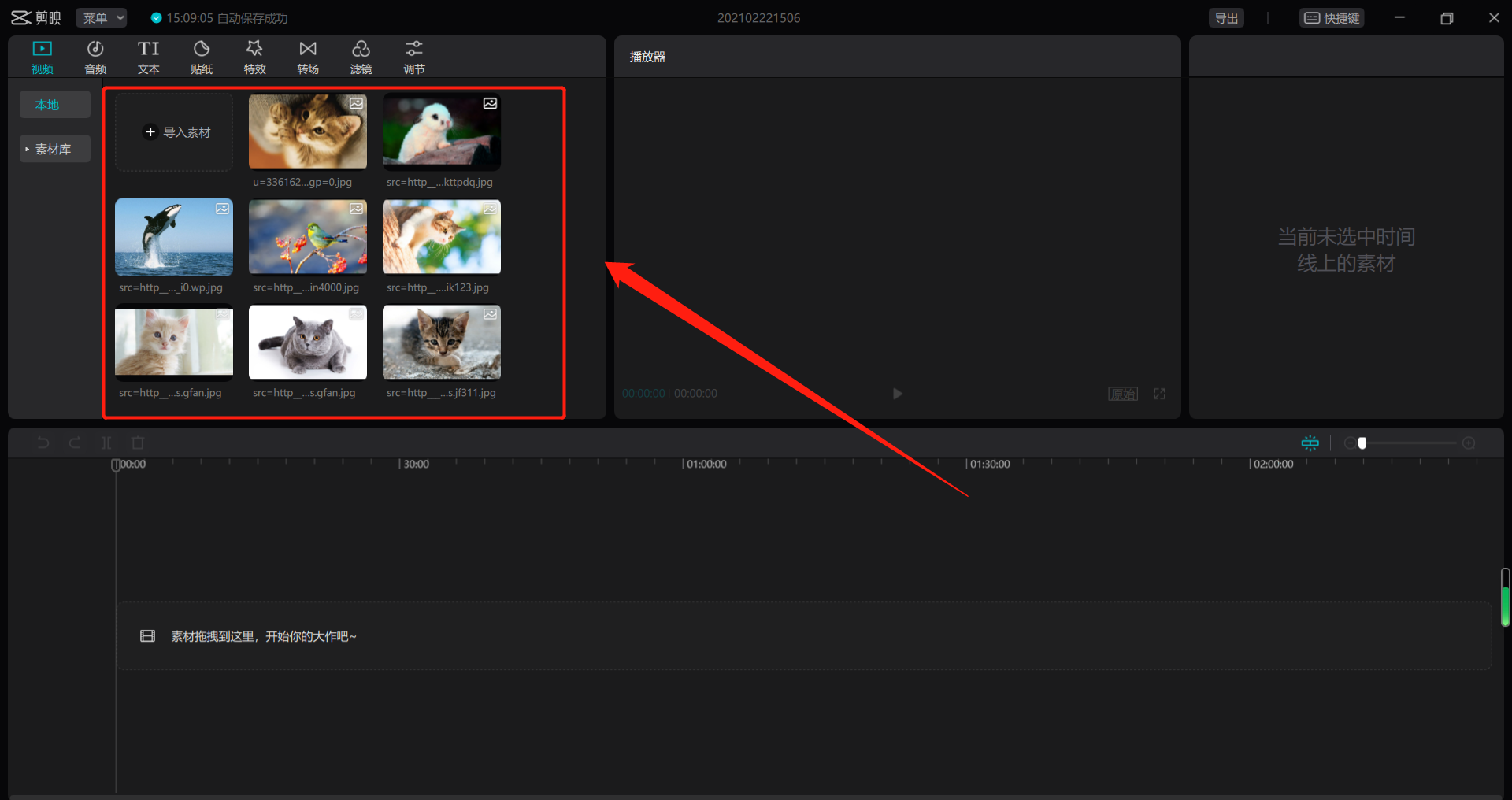
Task: Click the filename src=http_....ik123.jpg label
Action: [x=438, y=287]
